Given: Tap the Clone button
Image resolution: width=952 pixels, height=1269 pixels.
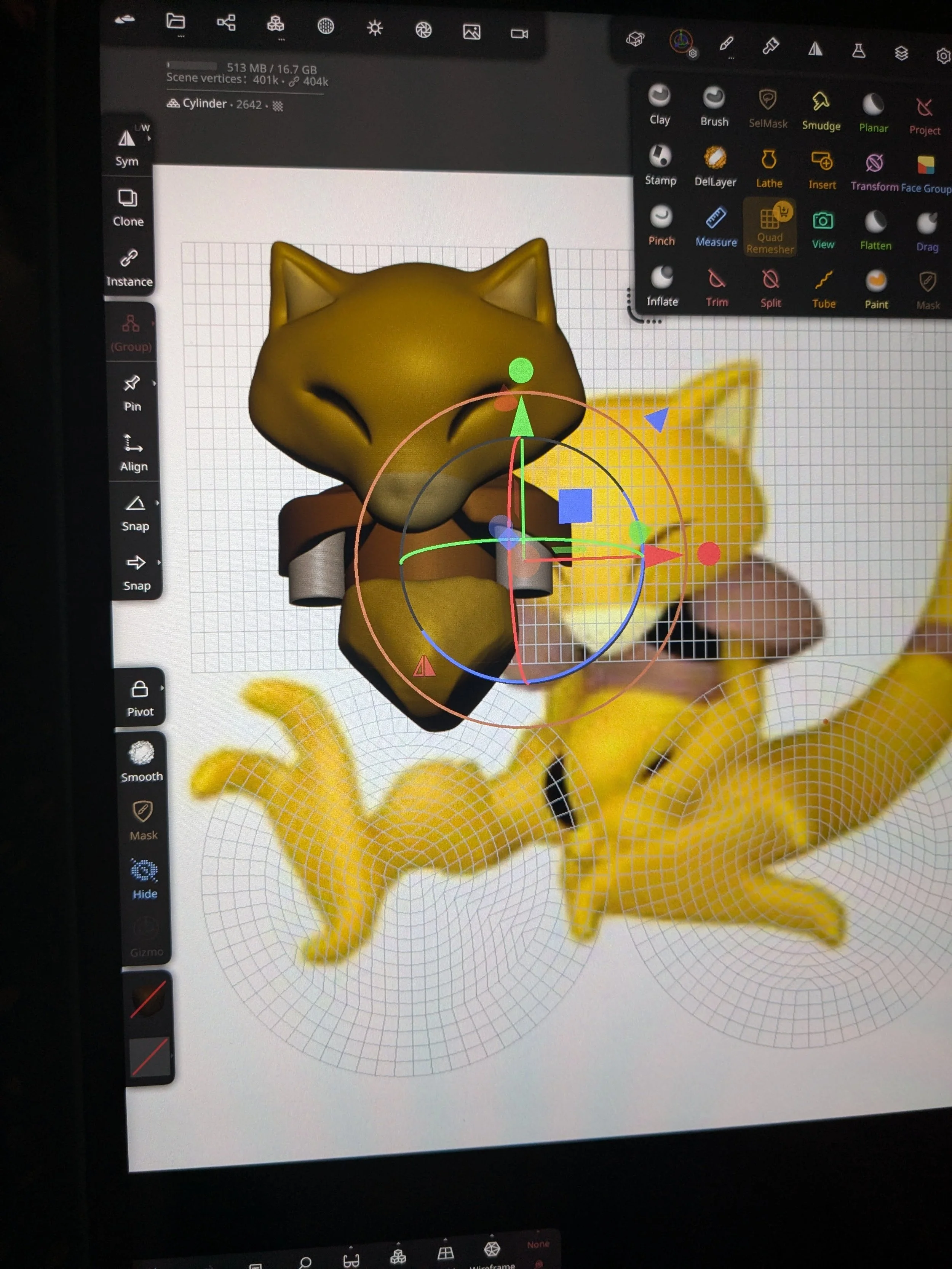Looking at the screenshot, I should coord(128,208).
